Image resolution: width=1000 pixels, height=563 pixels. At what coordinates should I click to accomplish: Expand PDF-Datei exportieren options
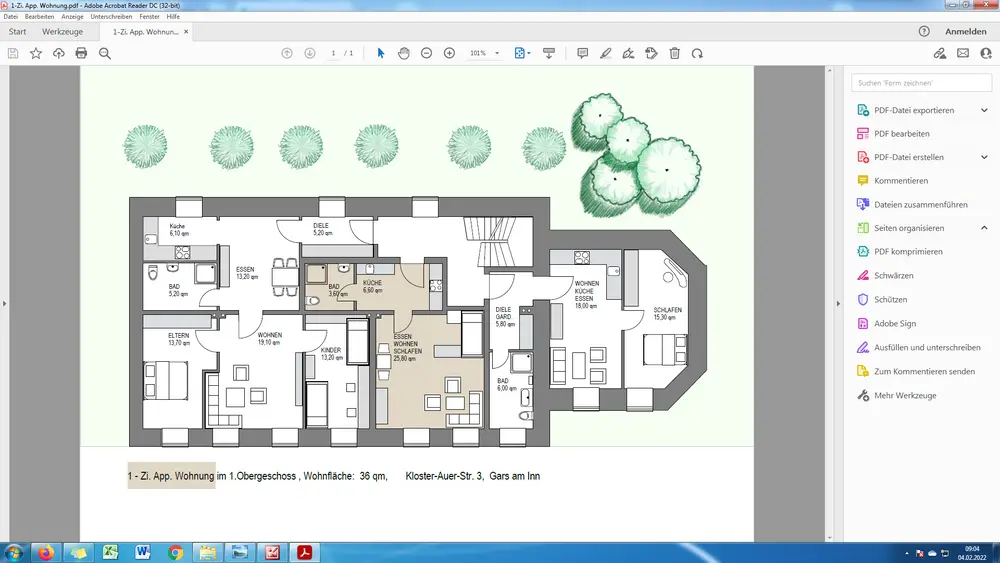984,110
